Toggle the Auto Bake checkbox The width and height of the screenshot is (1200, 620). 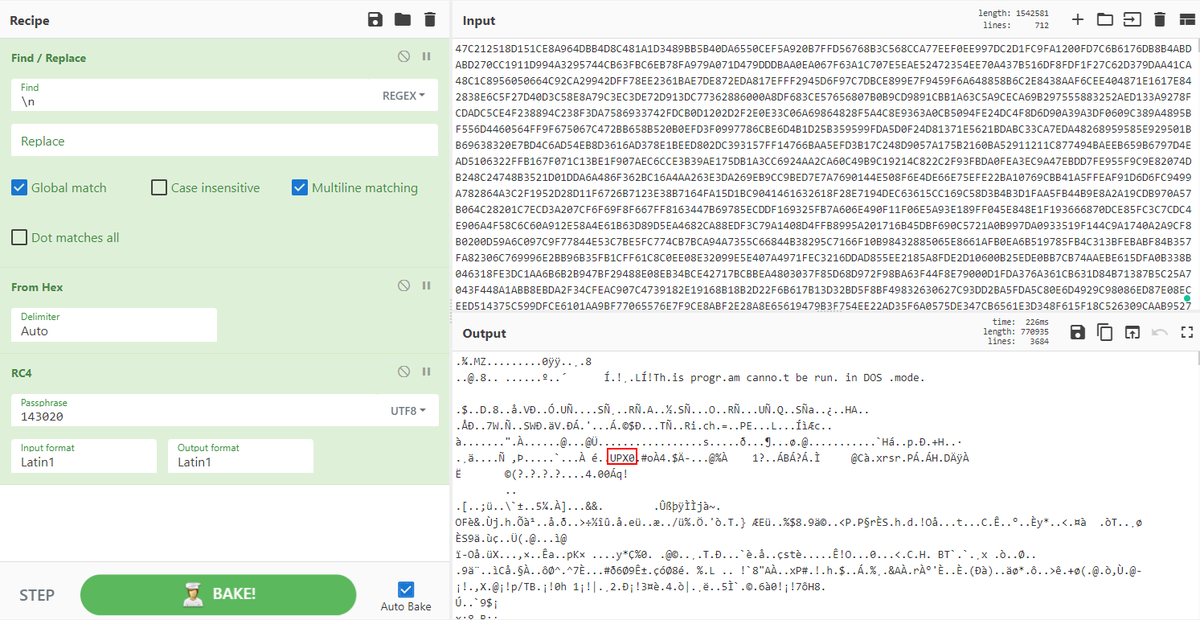pyautogui.click(x=406, y=590)
